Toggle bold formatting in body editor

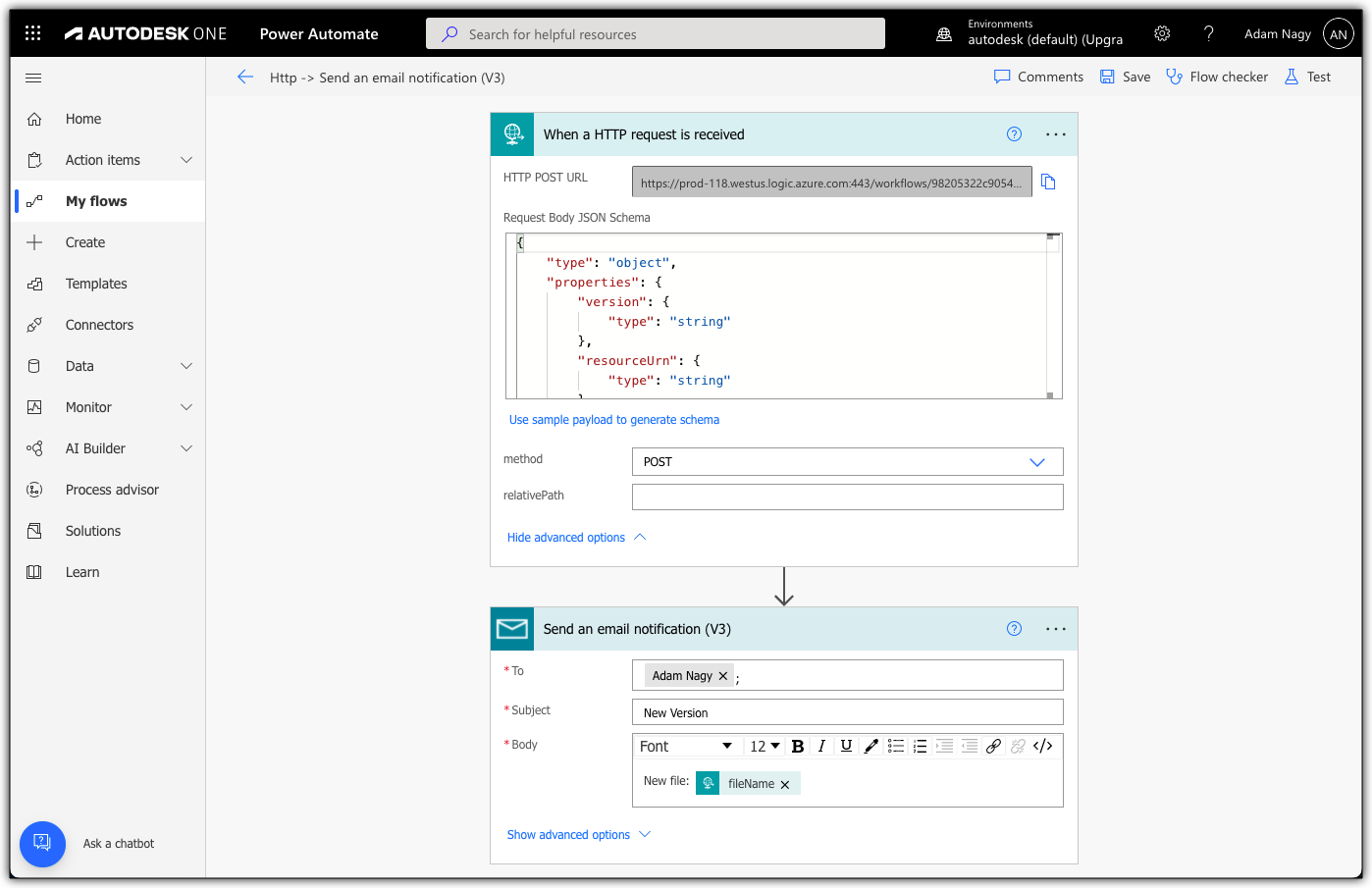coord(798,746)
